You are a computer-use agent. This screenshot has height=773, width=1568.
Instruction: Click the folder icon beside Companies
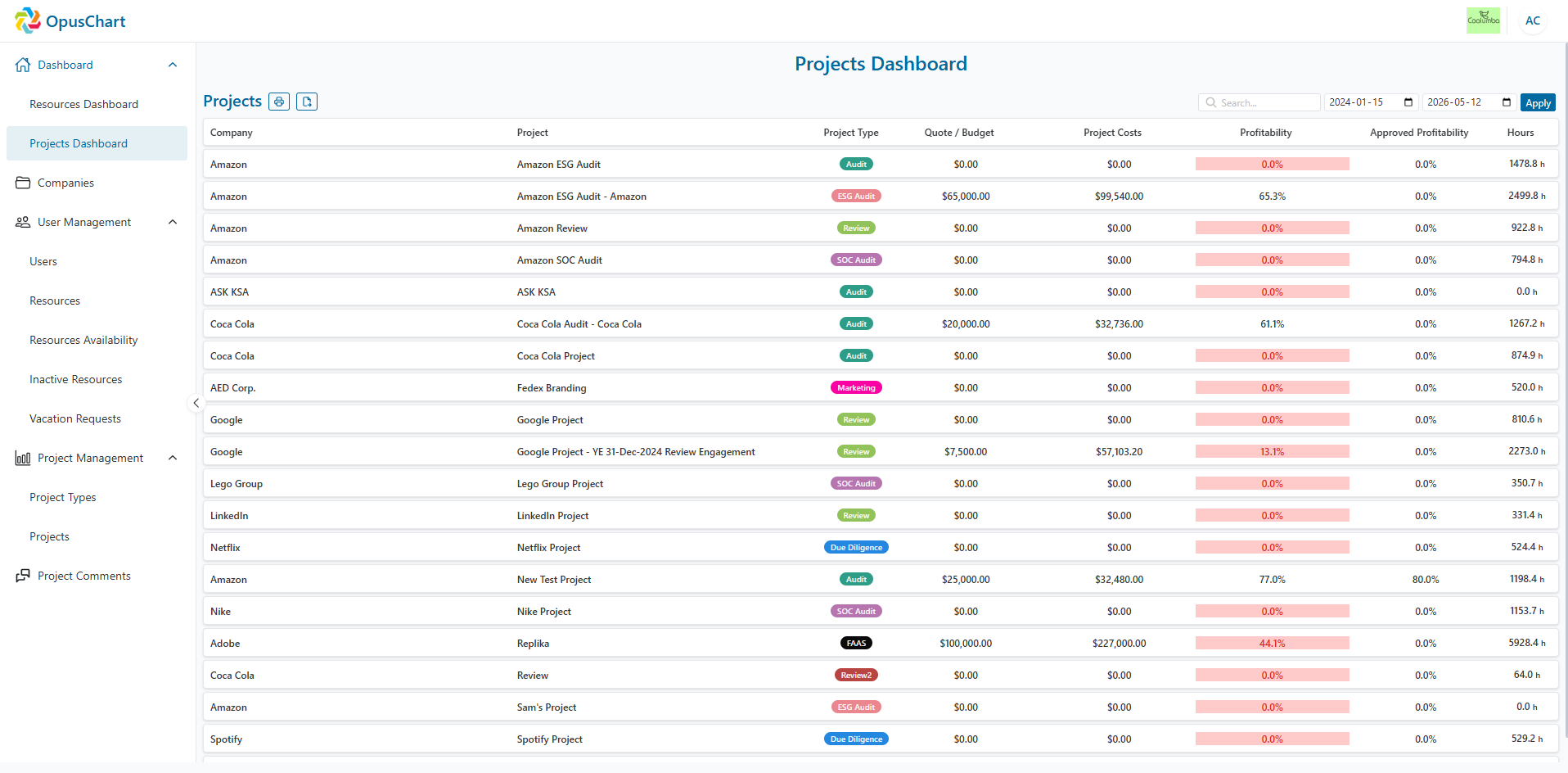pos(23,183)
